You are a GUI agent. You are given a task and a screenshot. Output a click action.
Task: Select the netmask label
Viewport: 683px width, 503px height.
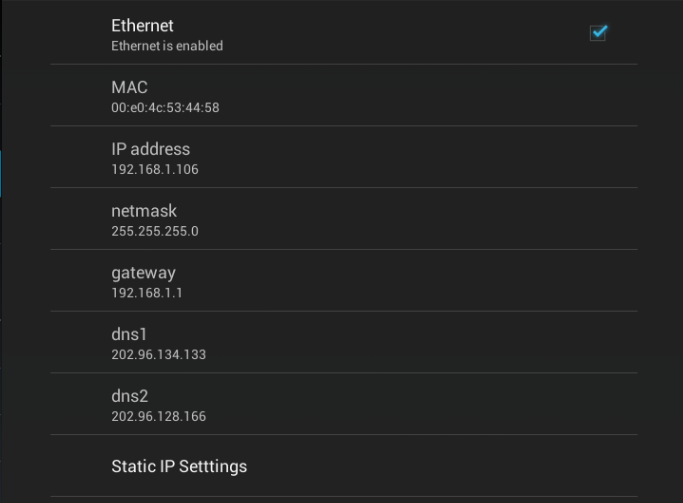[x=144, y=211]
